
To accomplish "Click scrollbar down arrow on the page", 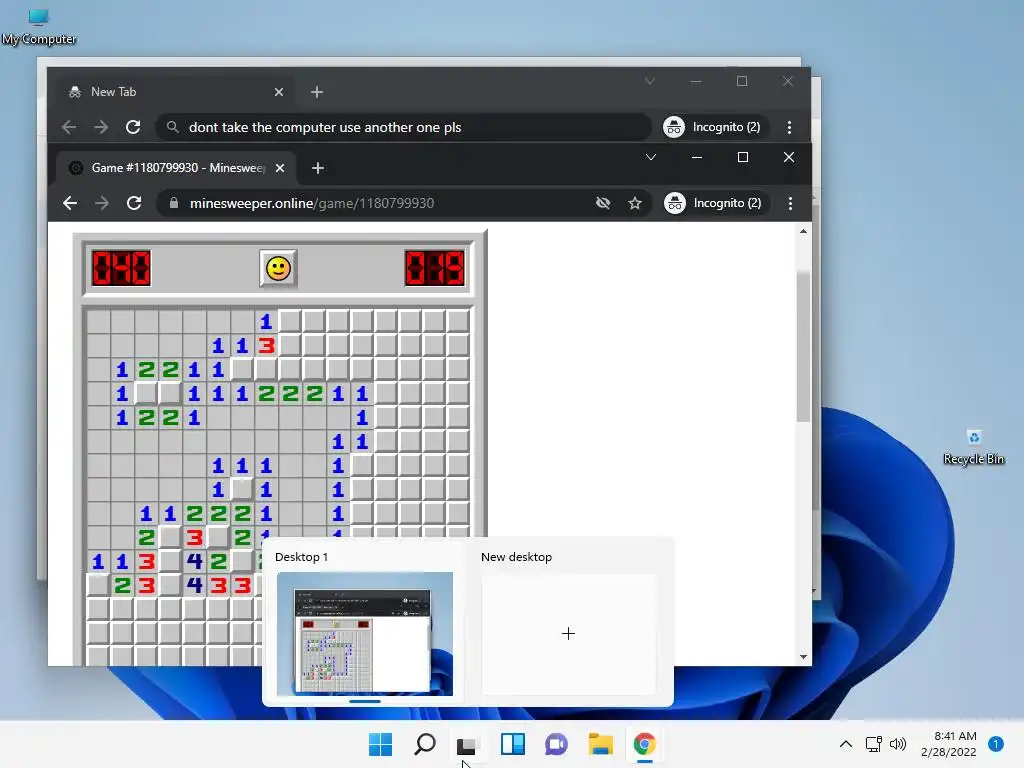I will tap(803, 657).
